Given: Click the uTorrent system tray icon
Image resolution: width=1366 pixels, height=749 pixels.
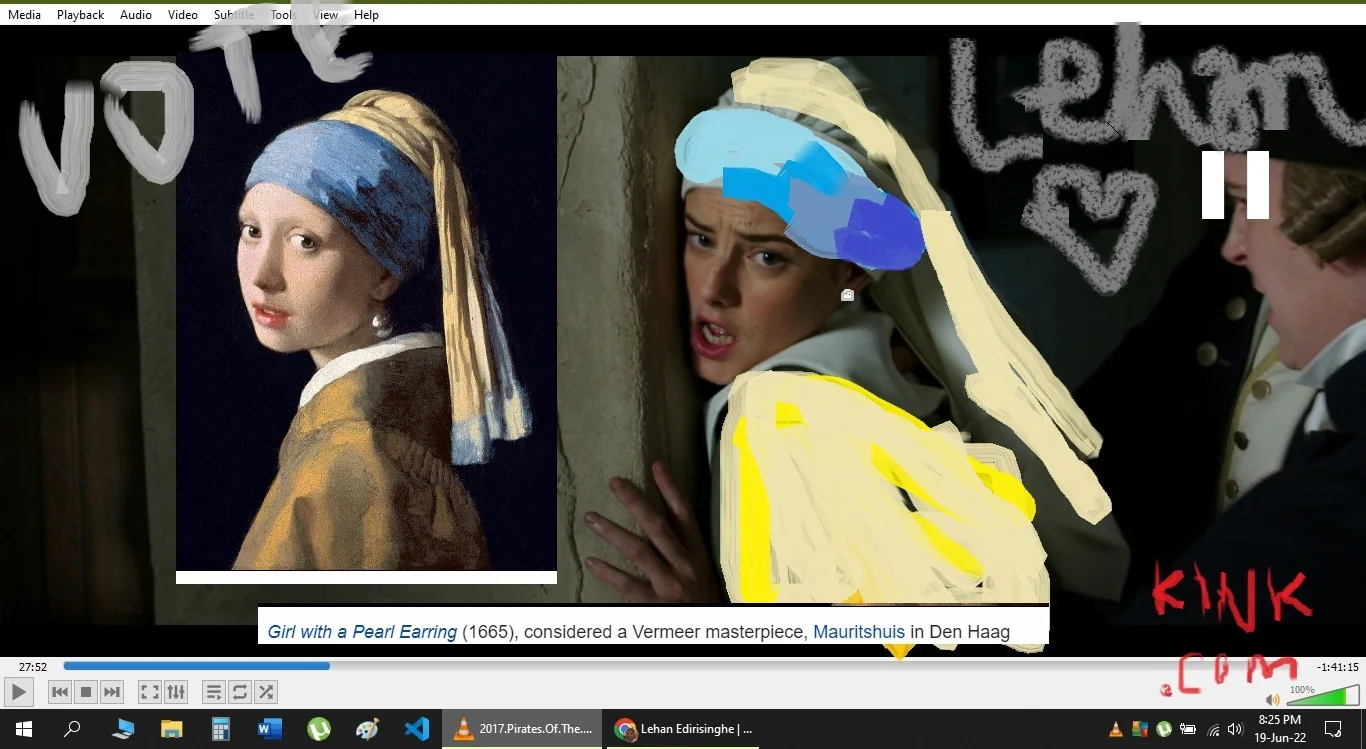Looking at the screenshot, I should point(1164,729).
